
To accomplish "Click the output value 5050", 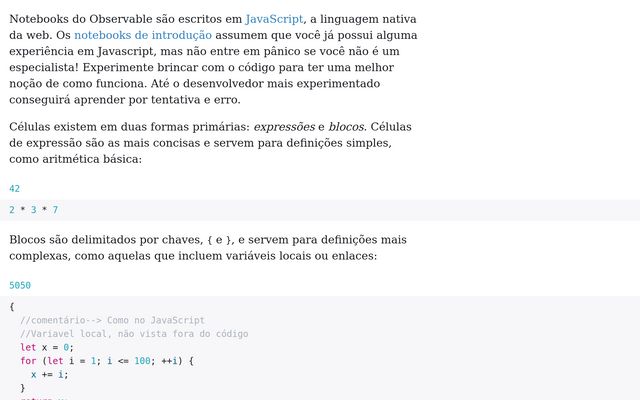I will pos(20,285).
